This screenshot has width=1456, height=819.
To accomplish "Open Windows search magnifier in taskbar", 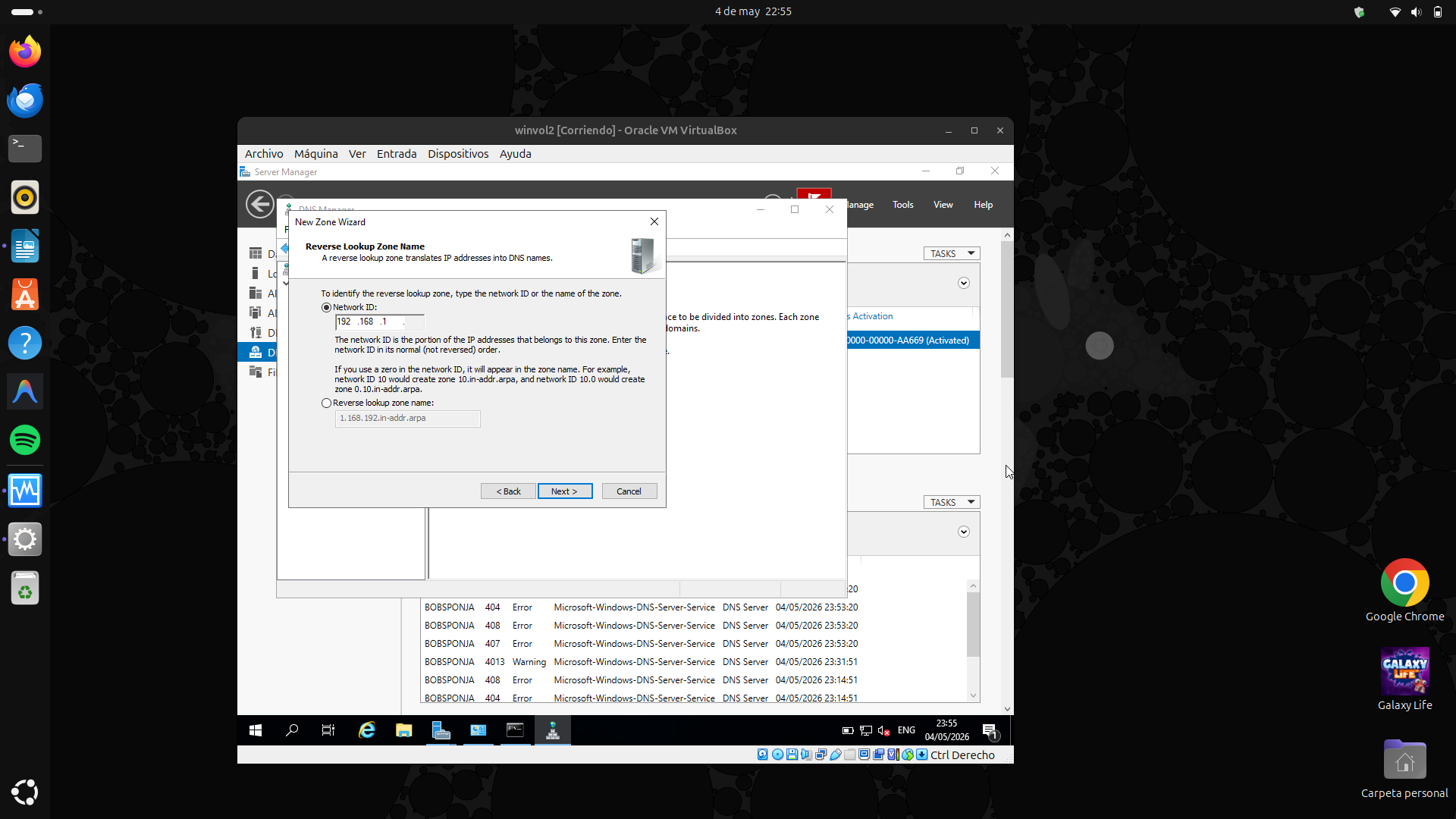I will 292,730.
